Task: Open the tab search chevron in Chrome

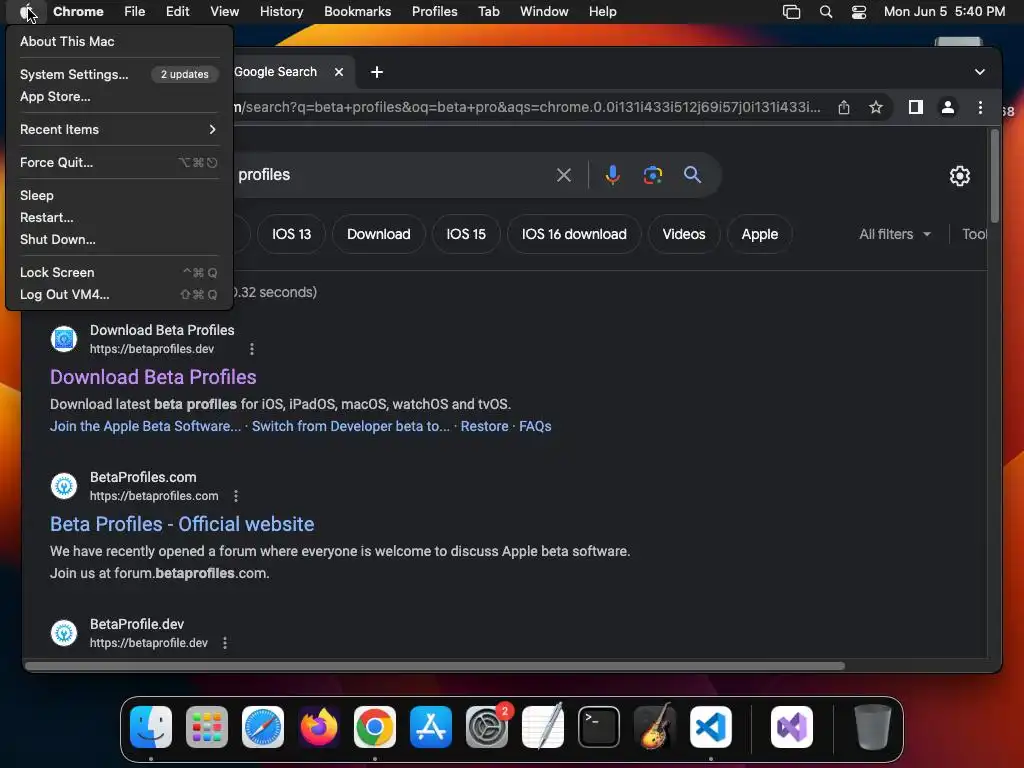Action: 980,72
